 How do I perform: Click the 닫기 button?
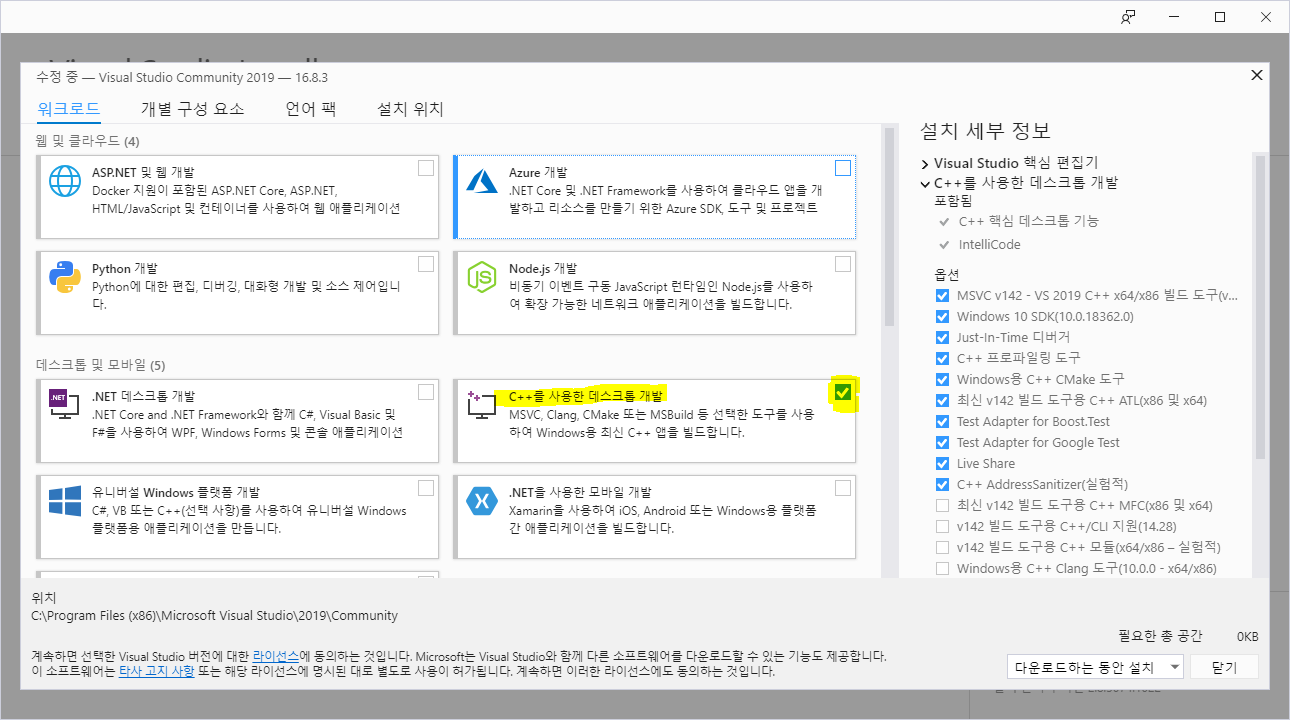click(x=1224, y=667)
